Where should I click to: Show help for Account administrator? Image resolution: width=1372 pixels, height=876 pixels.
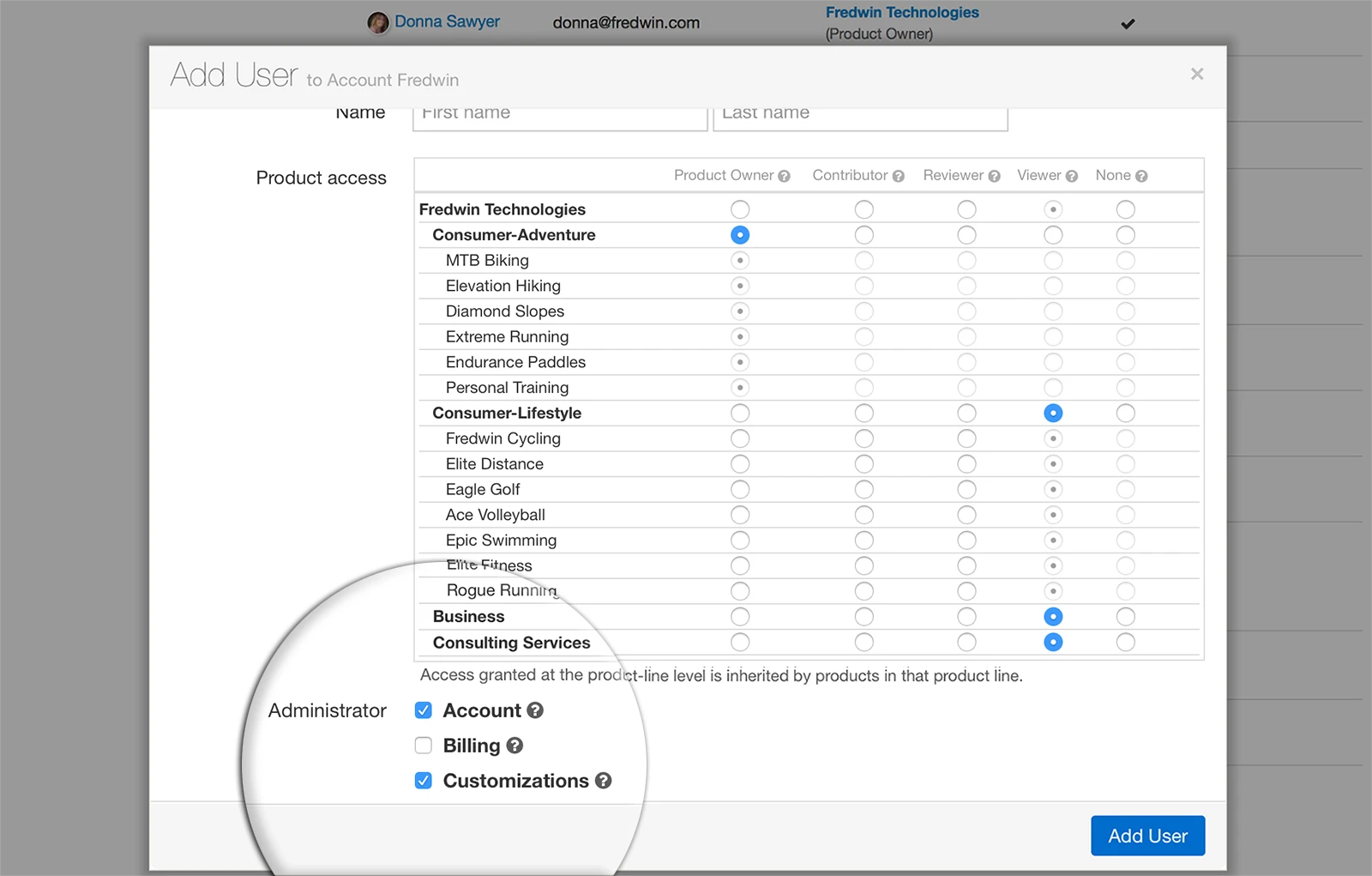[x=535, y=710]
